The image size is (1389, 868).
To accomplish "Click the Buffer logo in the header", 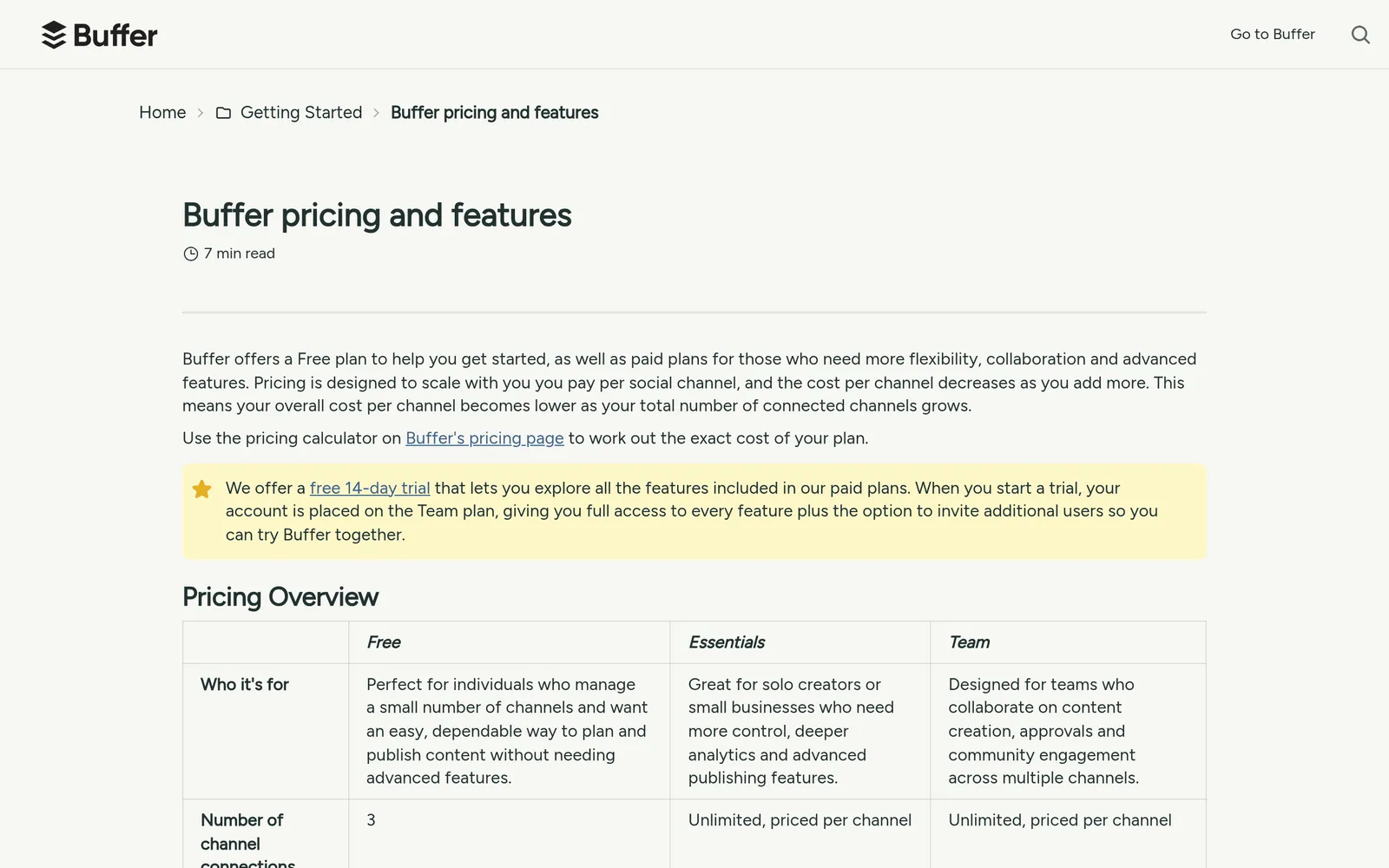I will 100,35.
